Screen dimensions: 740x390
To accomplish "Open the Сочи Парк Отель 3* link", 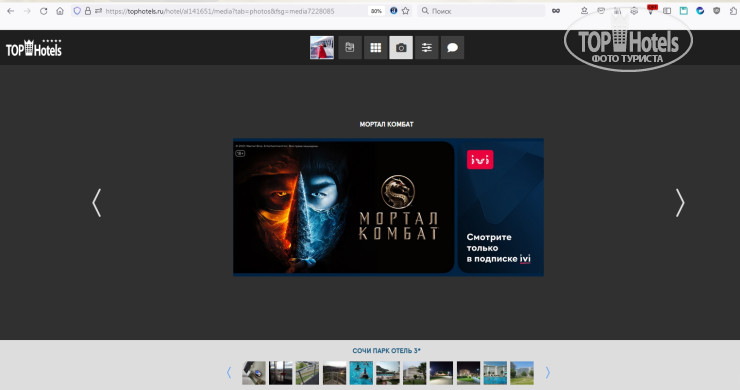I will pyautogui.click(x=387, y=351).
